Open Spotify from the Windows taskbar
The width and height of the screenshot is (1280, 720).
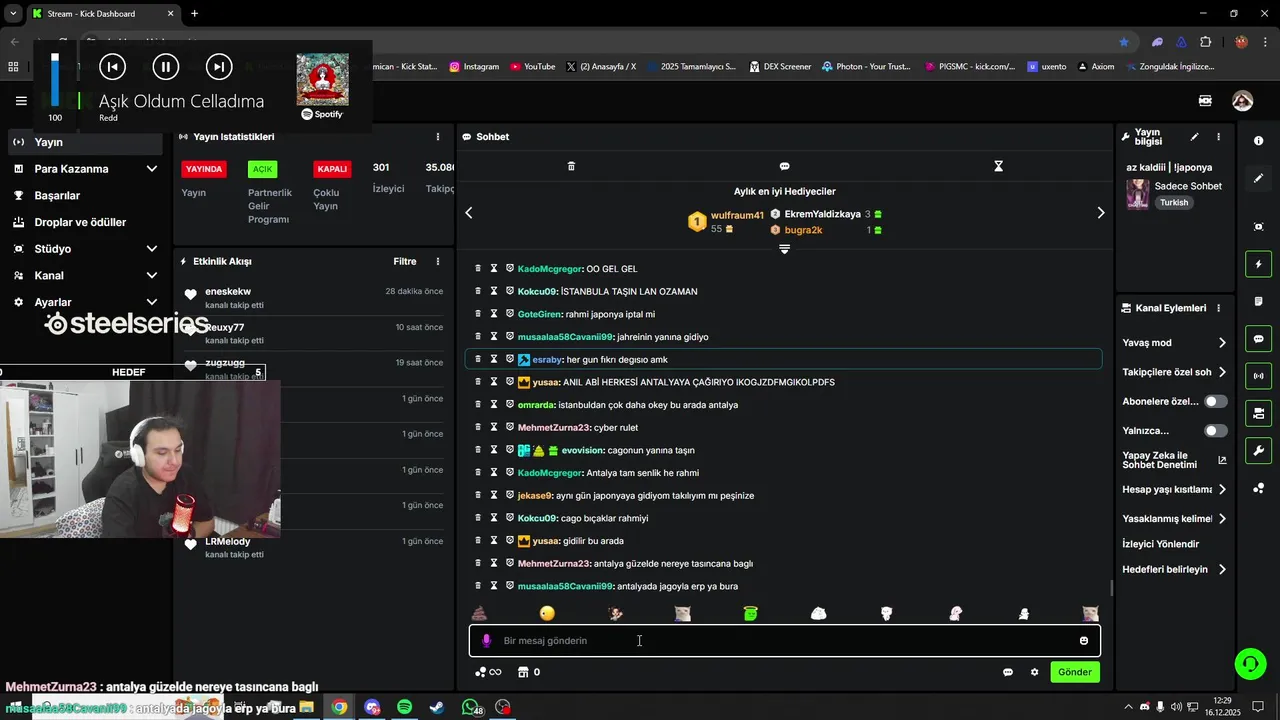(x=404, y=707)
